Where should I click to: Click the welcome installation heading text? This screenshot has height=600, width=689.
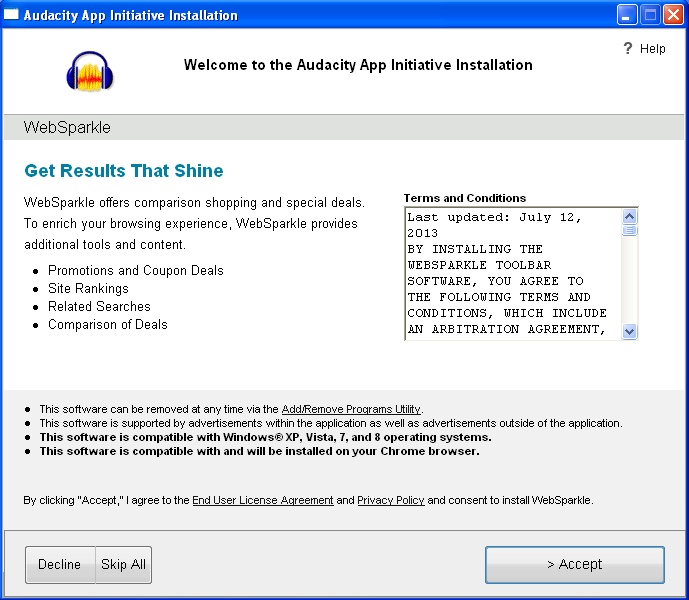click(x=358, y=65)
